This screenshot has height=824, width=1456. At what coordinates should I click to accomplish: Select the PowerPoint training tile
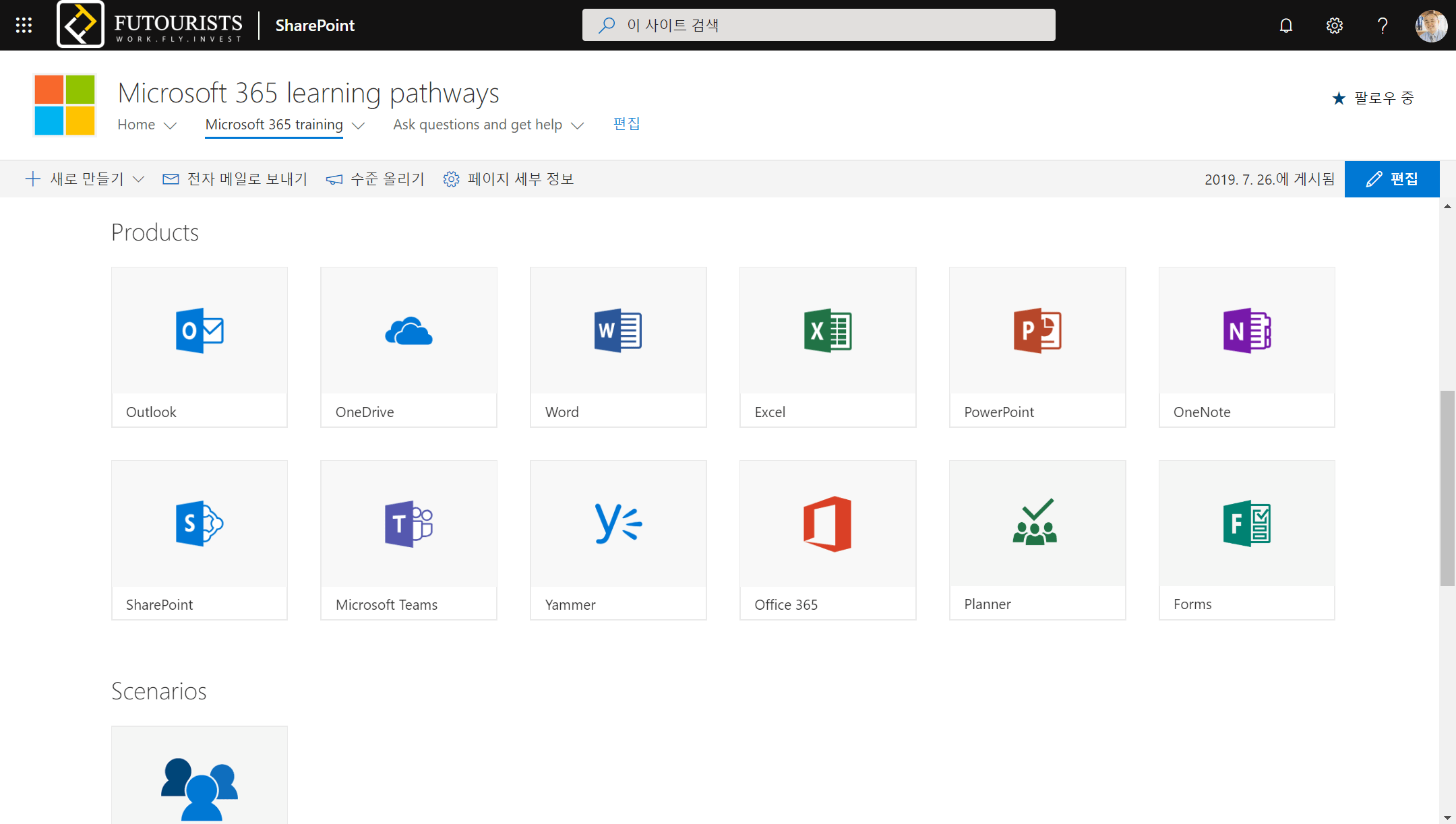[1037, 347]
